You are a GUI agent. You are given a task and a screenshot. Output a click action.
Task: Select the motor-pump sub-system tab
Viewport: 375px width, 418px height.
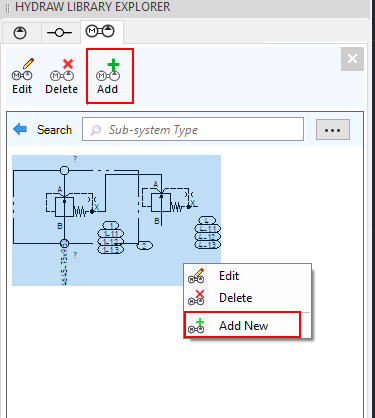click(x=101, y=32)
